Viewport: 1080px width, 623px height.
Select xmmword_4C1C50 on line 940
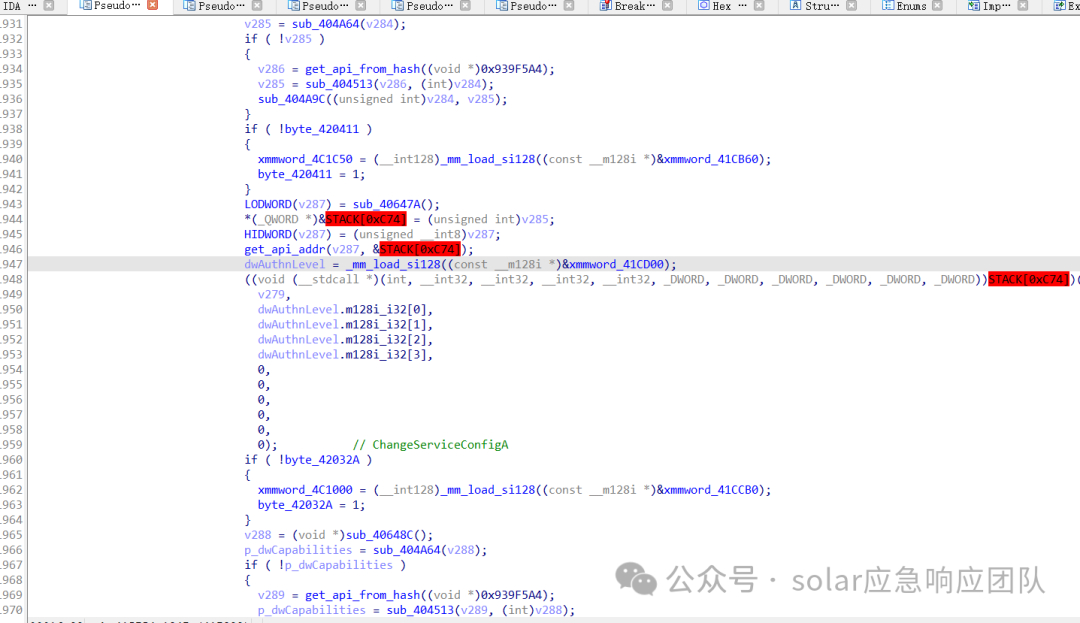(305, 159)
